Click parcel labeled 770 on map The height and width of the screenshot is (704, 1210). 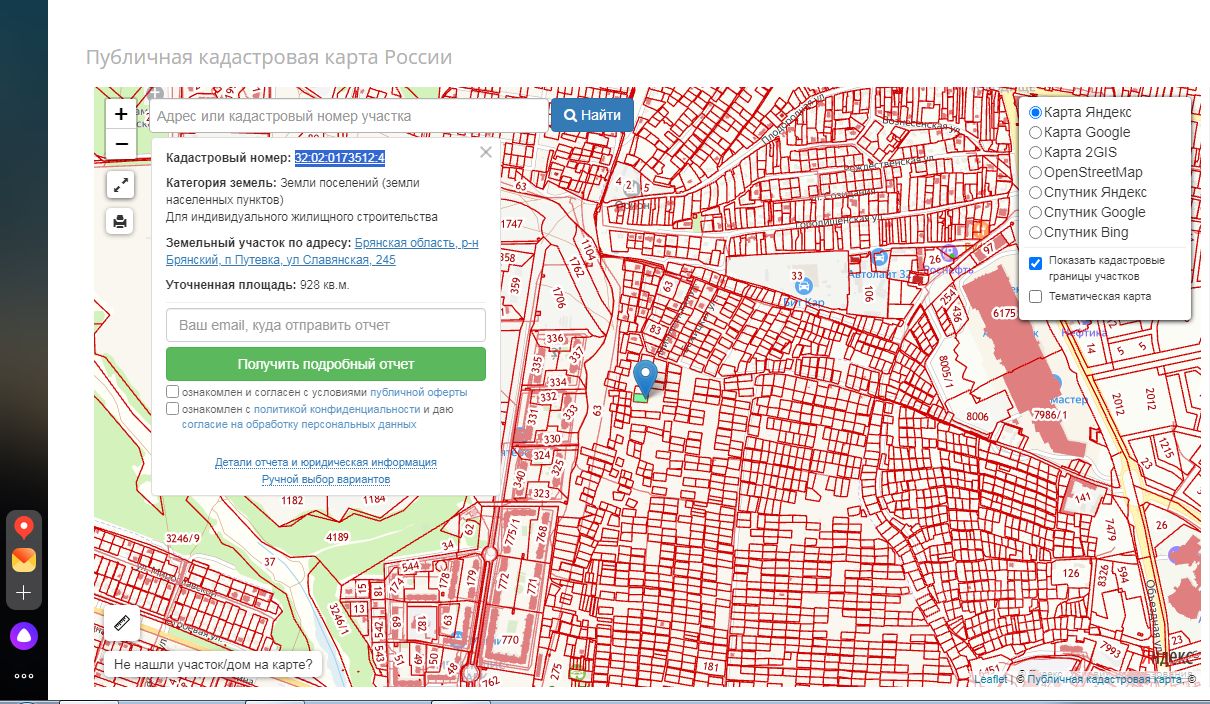coord(509,640)
